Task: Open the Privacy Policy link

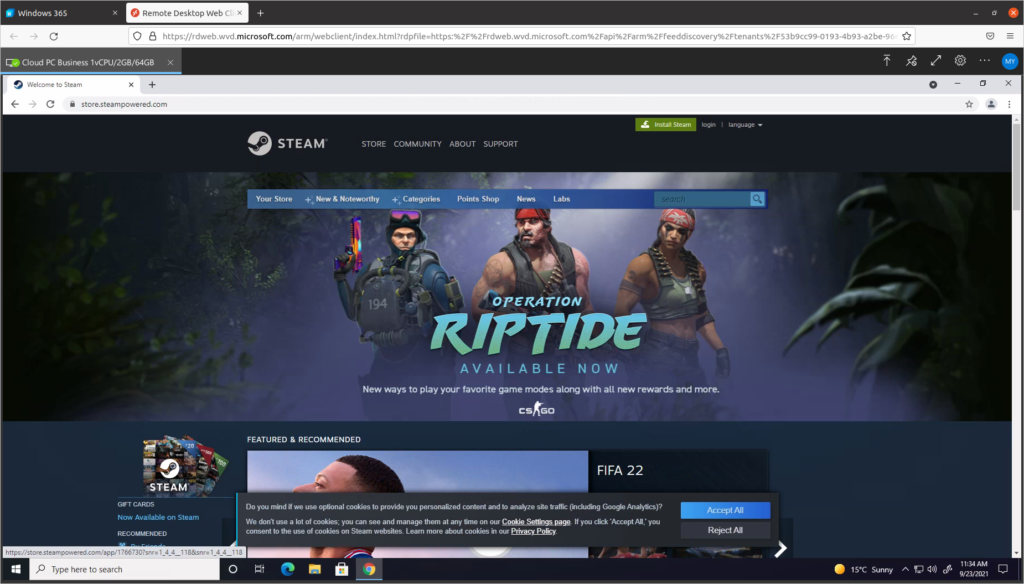Action: [533, 532]
